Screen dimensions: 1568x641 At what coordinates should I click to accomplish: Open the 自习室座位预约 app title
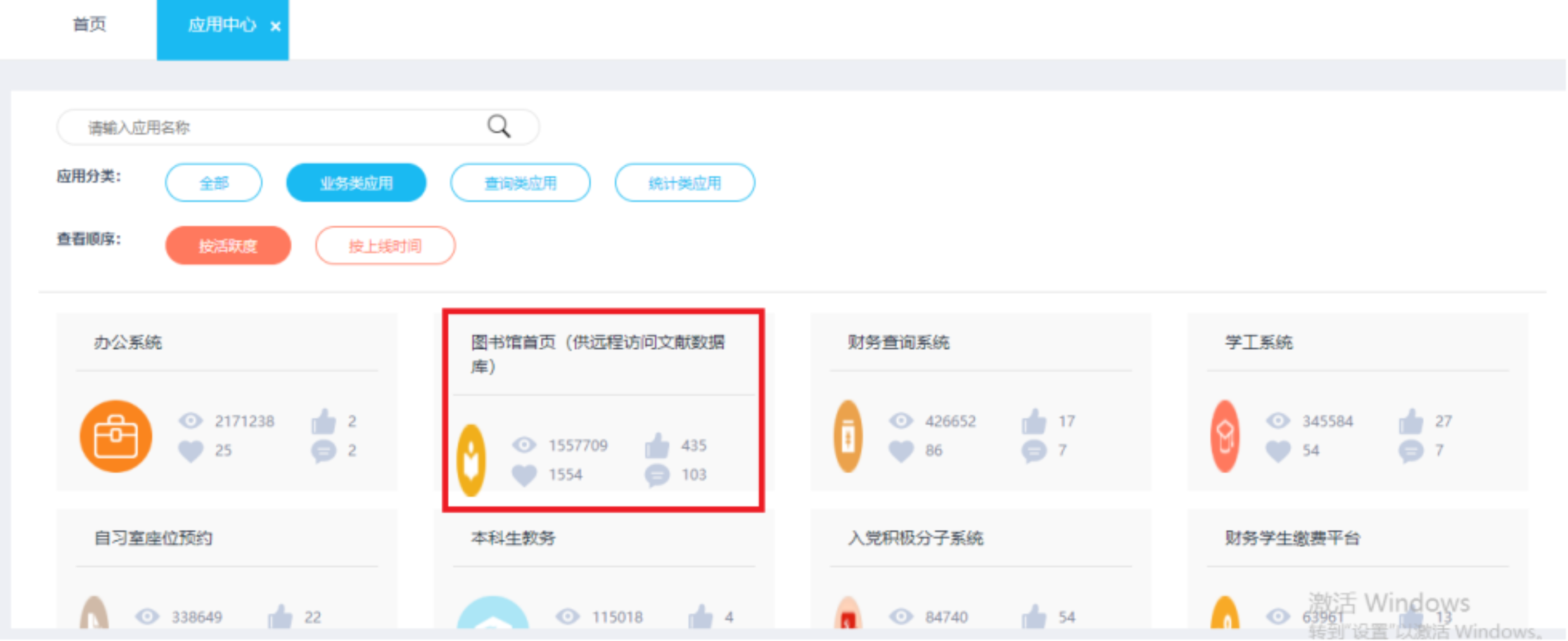click(x=153, y=538)
